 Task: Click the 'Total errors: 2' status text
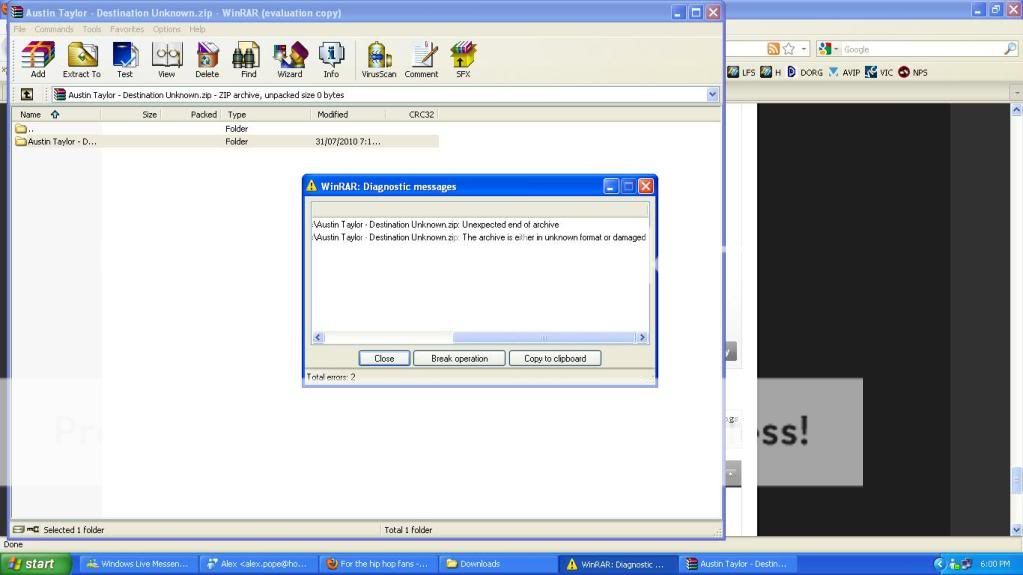click(331, 377)
